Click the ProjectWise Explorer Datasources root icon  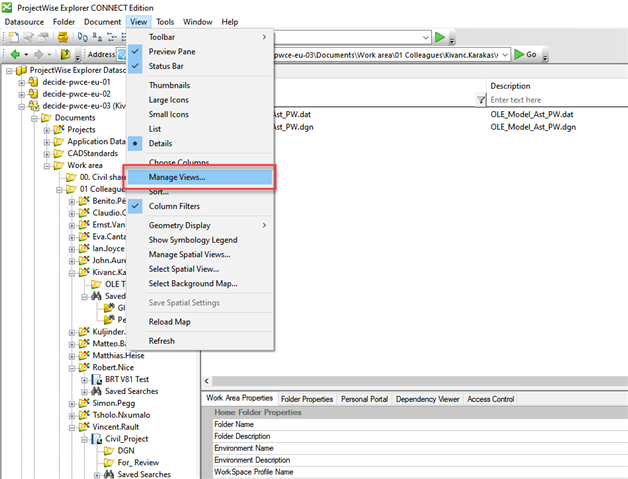point(21,70)
